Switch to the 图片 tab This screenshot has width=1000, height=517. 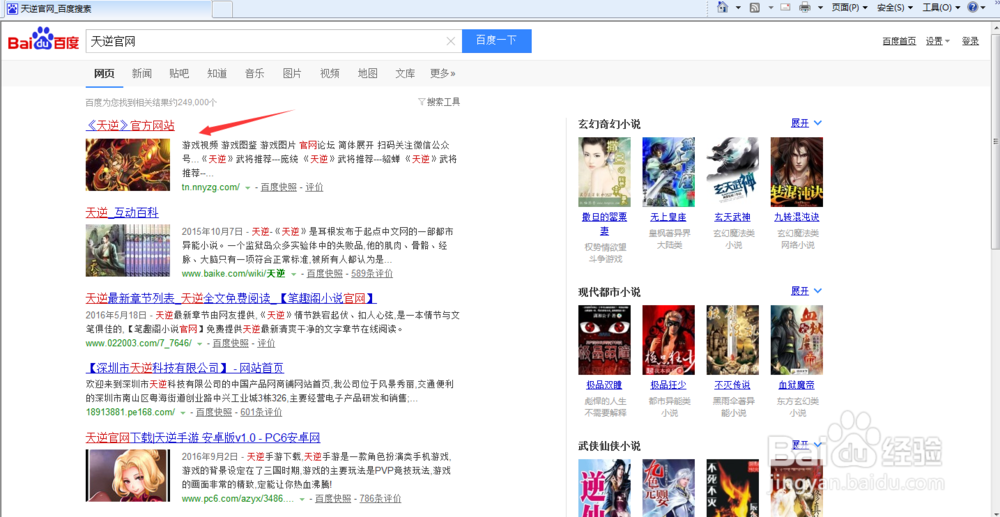tap(292, 73)
